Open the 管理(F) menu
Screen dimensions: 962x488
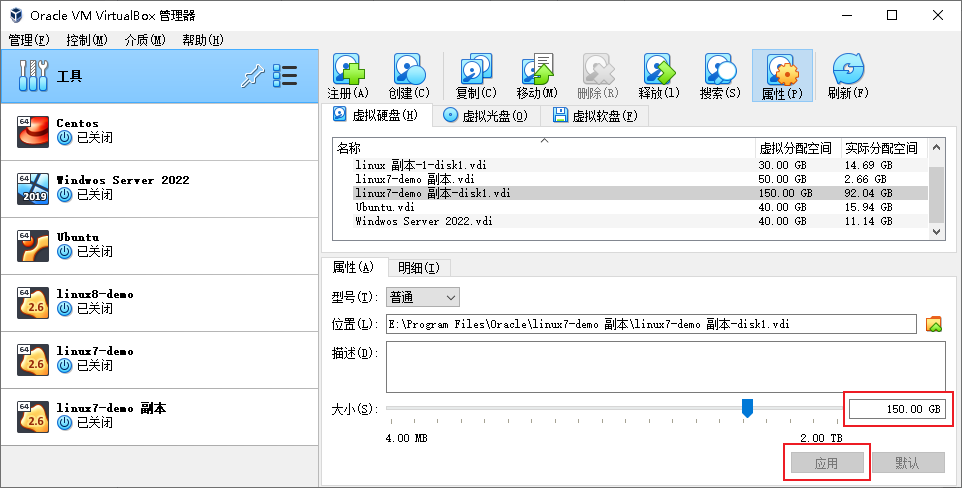[28, 40]
